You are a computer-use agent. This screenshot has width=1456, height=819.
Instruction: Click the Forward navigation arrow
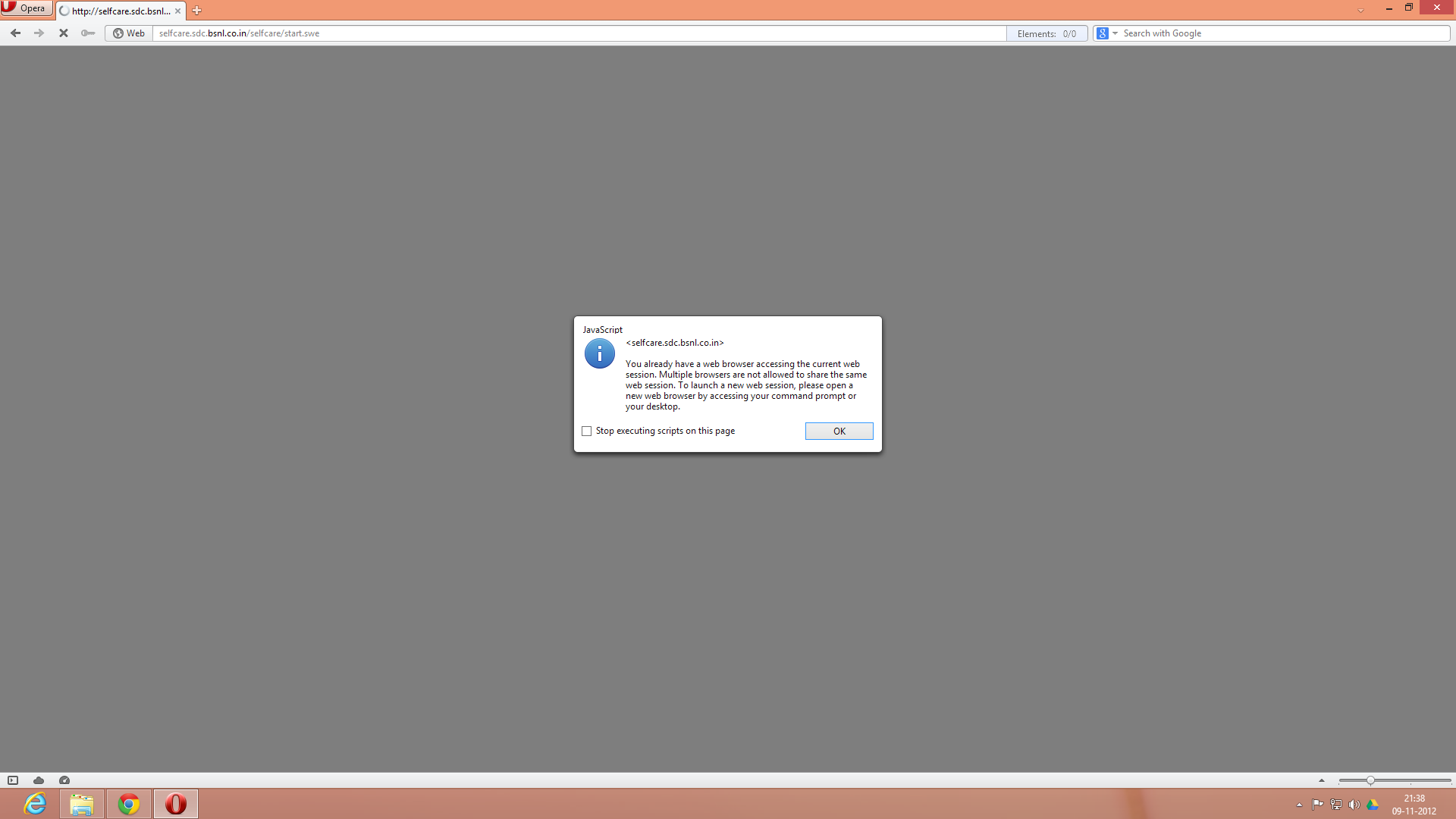click(39, 33)
